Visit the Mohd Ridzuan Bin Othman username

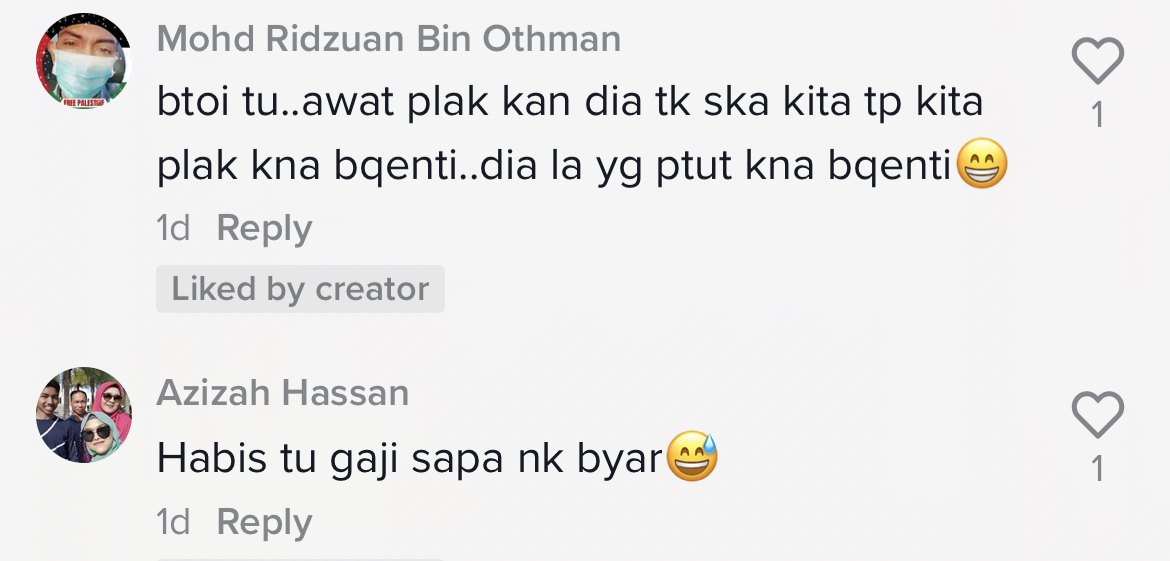(389, 39)
